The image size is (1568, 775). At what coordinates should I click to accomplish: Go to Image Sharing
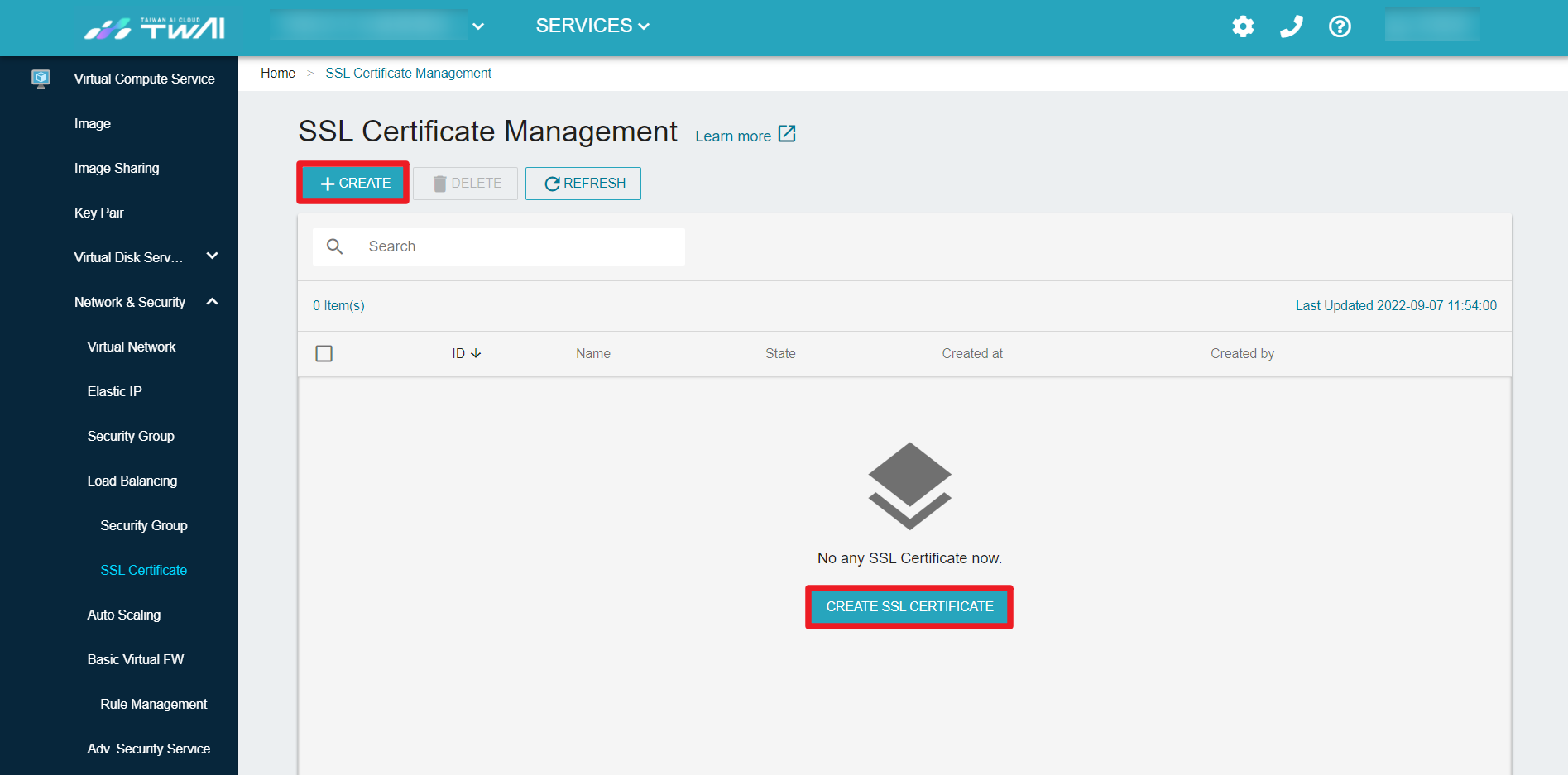[x=117, y=168]
